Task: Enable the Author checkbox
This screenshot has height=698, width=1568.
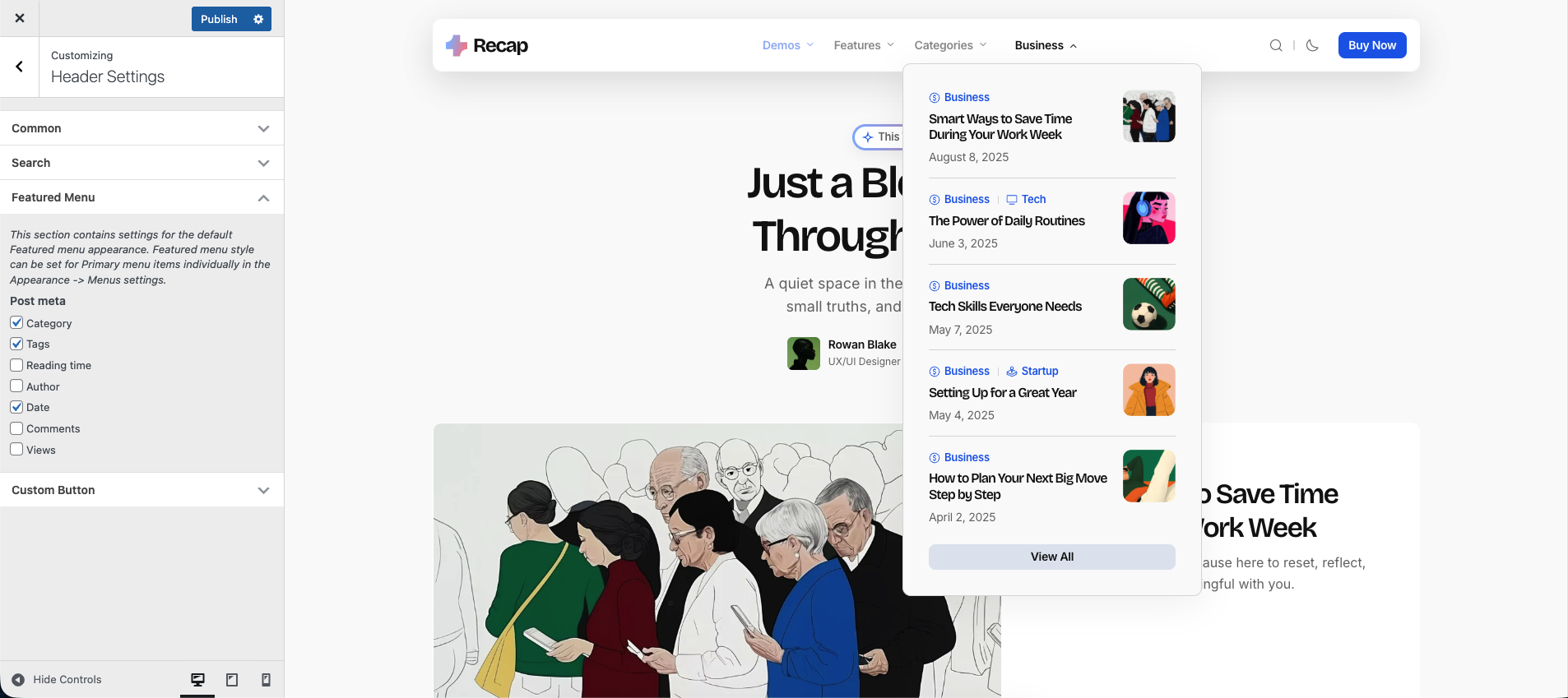Action: (x=16, y=386)
